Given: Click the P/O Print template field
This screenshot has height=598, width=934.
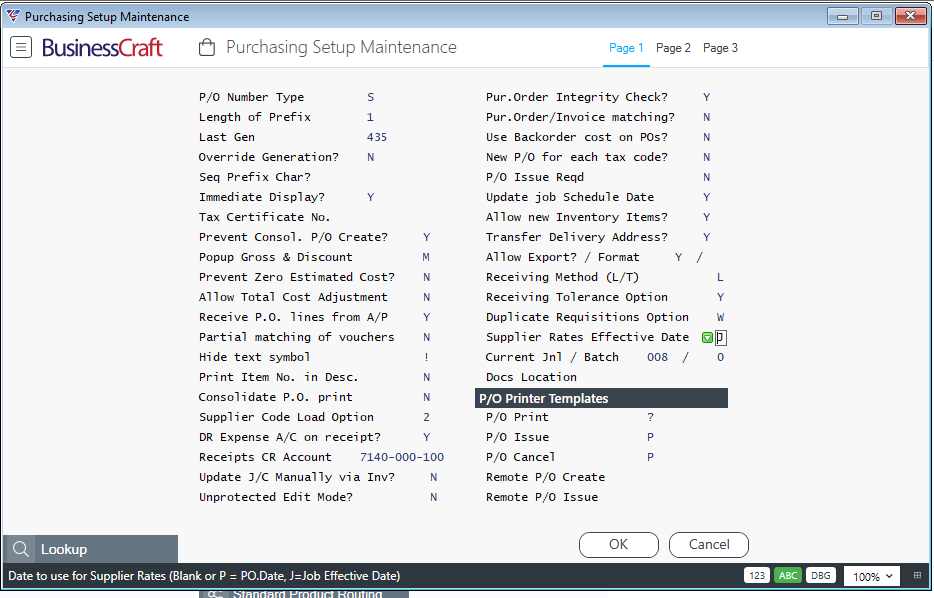Looking at the screenshot, I should point(650,417).
